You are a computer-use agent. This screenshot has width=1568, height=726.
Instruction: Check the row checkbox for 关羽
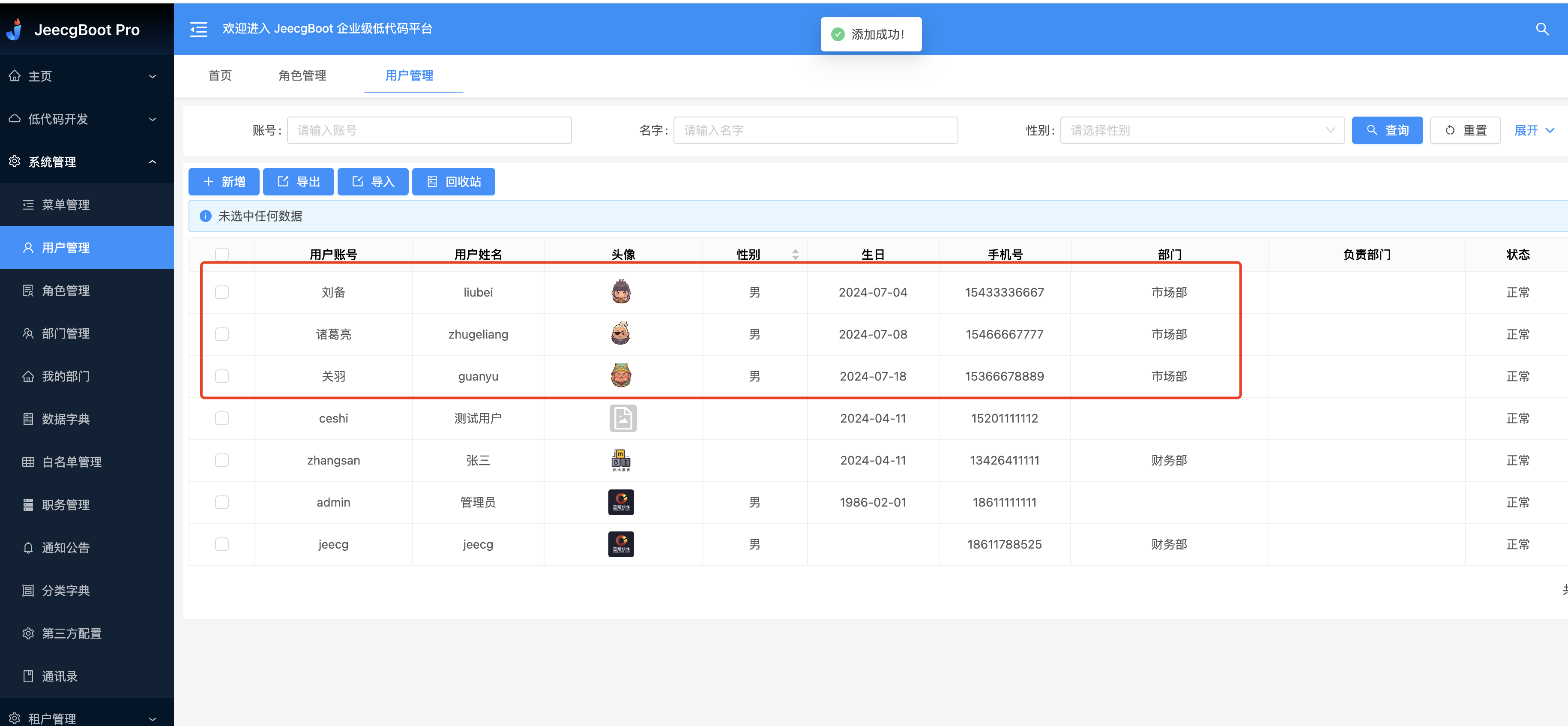221,376
